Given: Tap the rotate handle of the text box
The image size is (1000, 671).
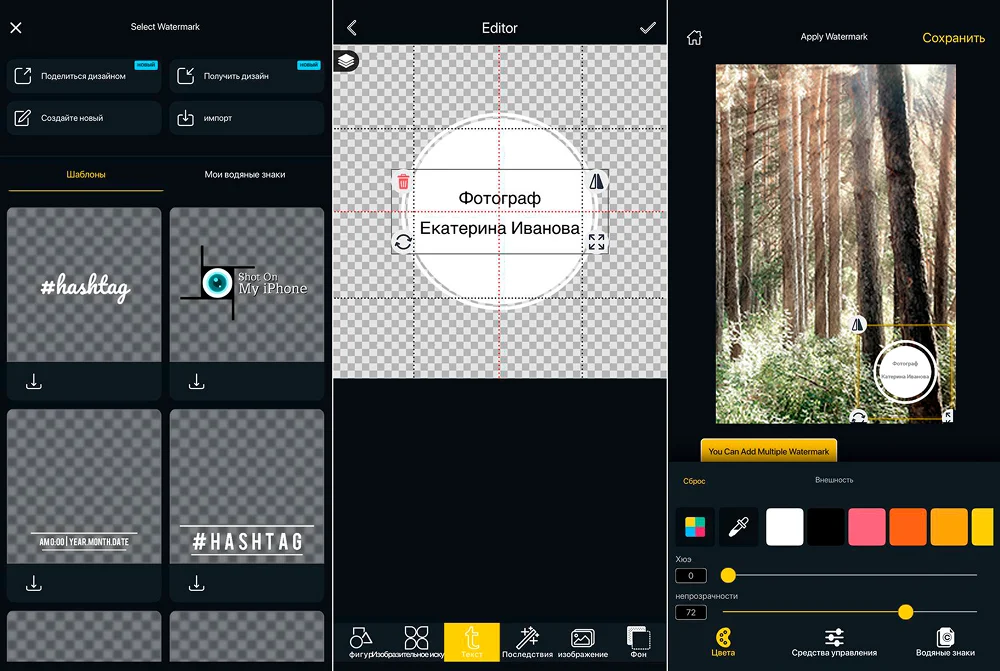Looking at the screenshot, I should [403, 242].
